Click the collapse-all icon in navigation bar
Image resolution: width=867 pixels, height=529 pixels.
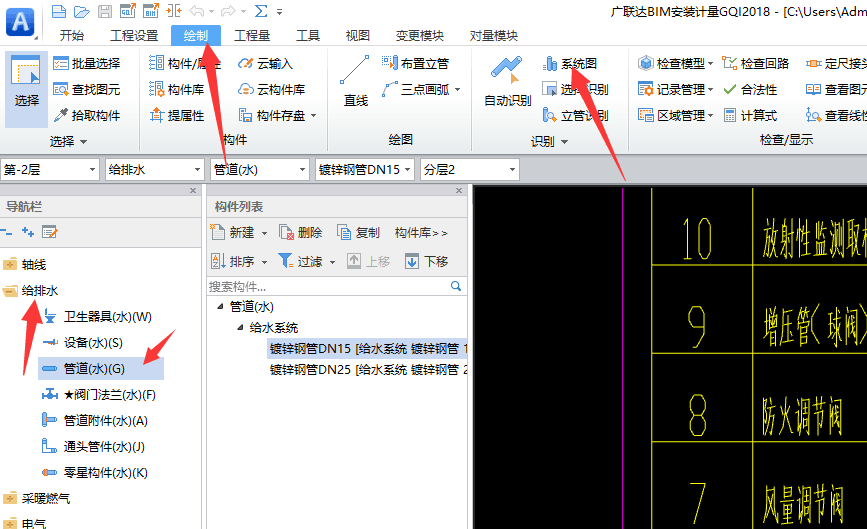6,233
